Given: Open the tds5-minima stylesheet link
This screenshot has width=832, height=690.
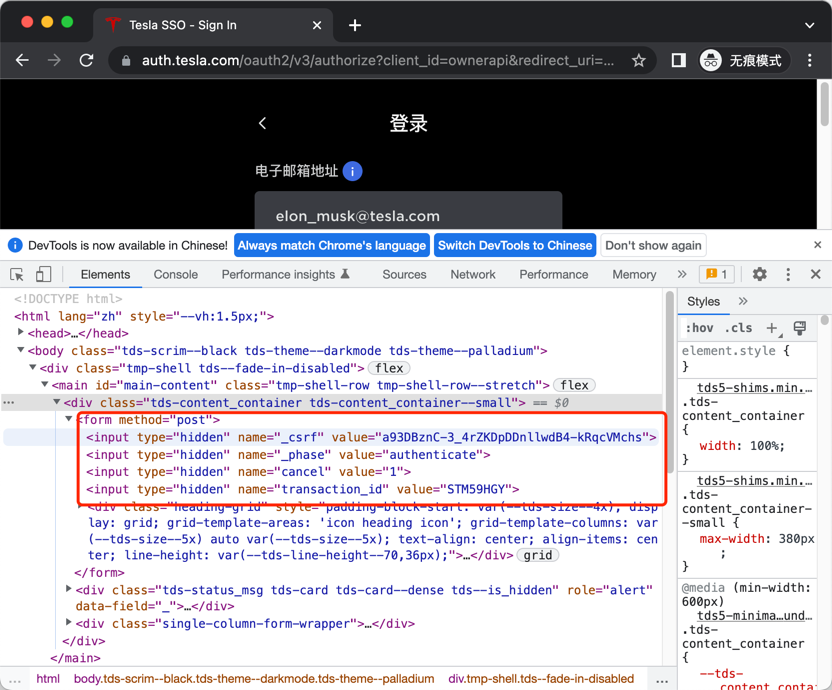Looking at the screenshot, I should click(755, 616).
